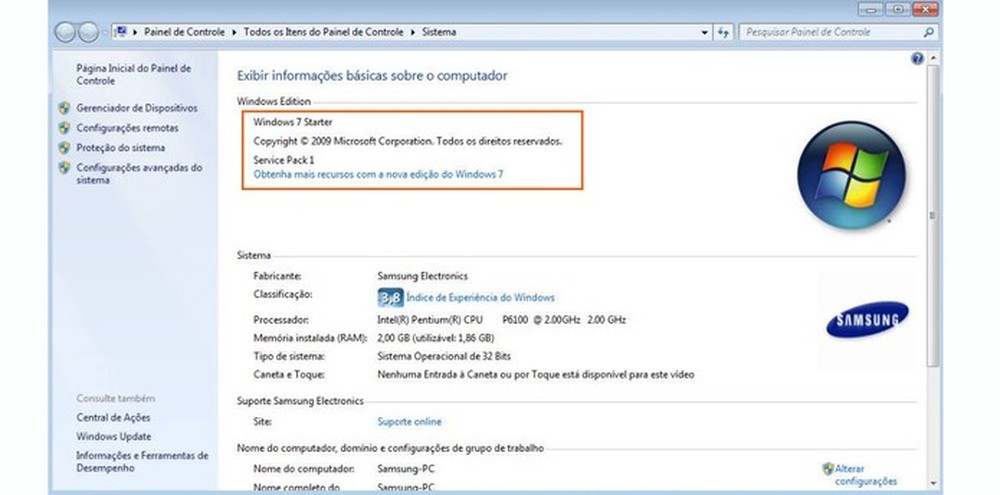Click the 3,8 experience index badge
The width and height of the screenshot is (1000, 495).
coord(390,297)
